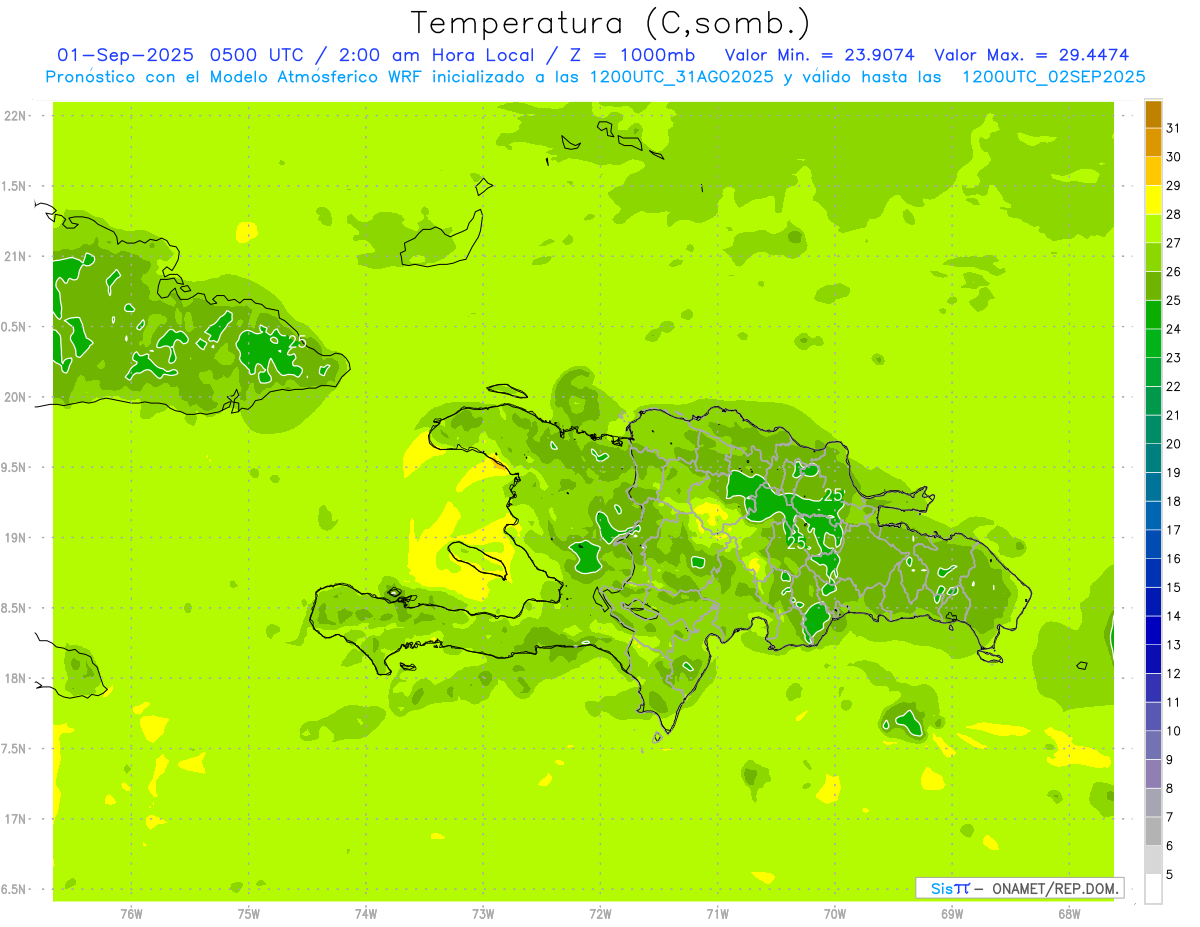Click the legend value label '12'
1200x927 pixels.
tap(1174, 674)
